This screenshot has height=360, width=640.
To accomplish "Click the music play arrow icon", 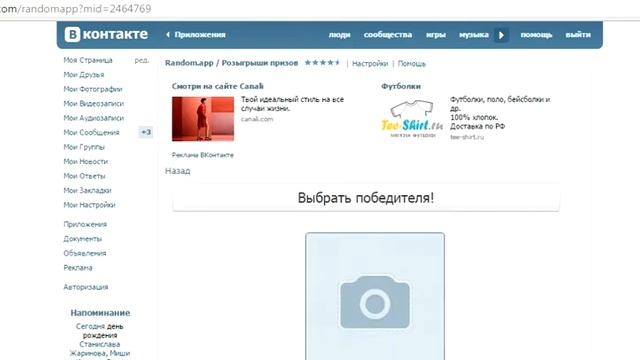I will pyautogui.click(x=501, y=35).
